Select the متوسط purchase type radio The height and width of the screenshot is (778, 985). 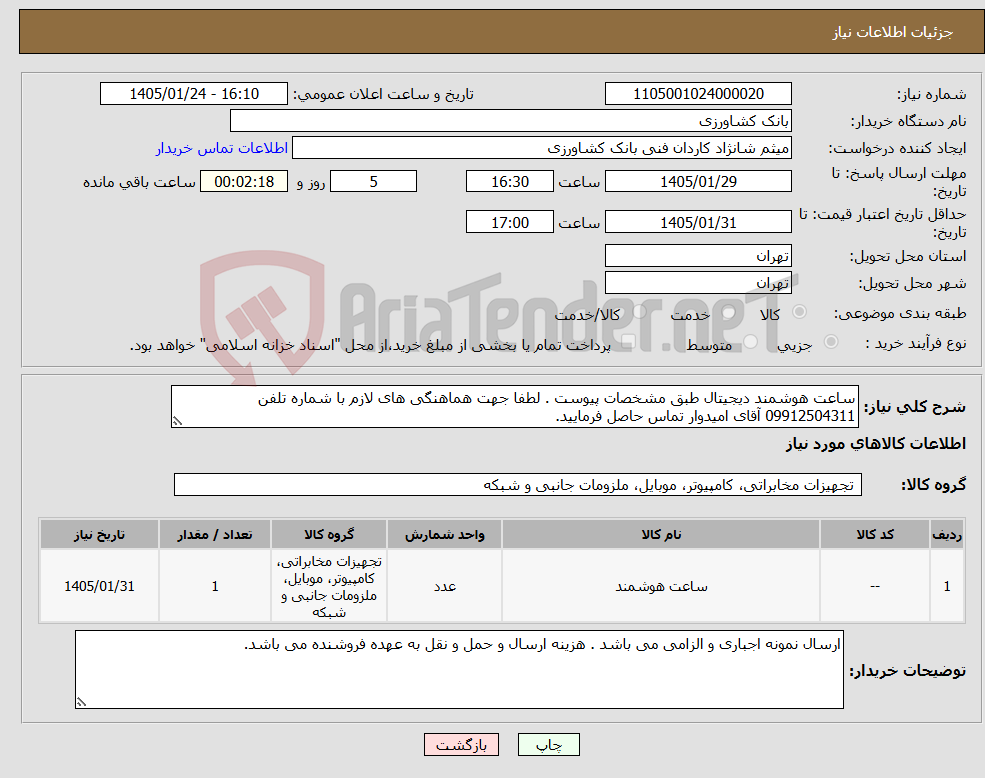point(750,341)
